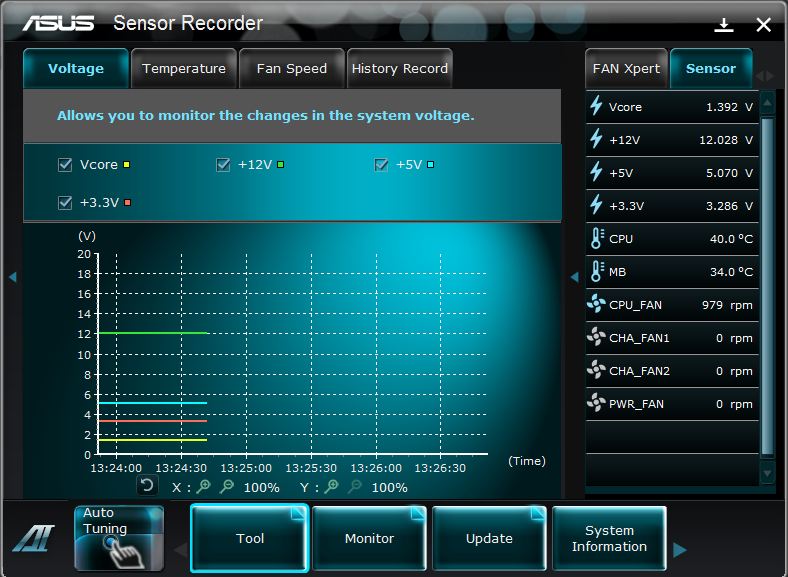Click the 13:25:00 time axis label

coord(246,468)
